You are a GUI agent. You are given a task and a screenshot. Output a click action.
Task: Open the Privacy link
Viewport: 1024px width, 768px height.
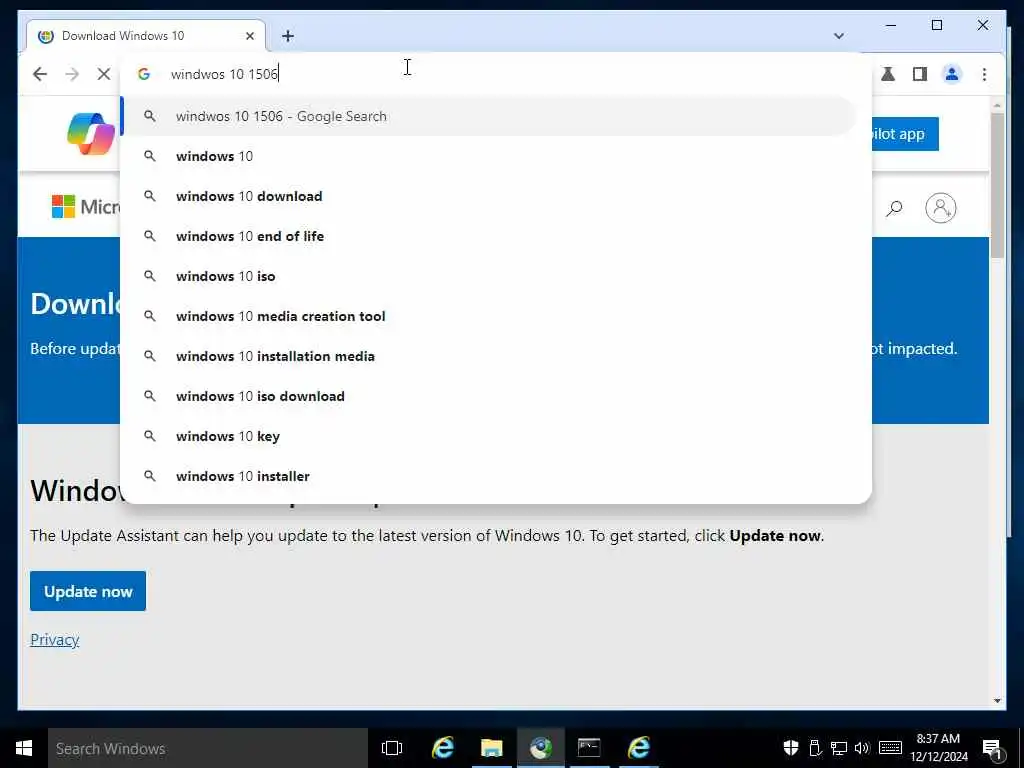click(x=54, y=639)
